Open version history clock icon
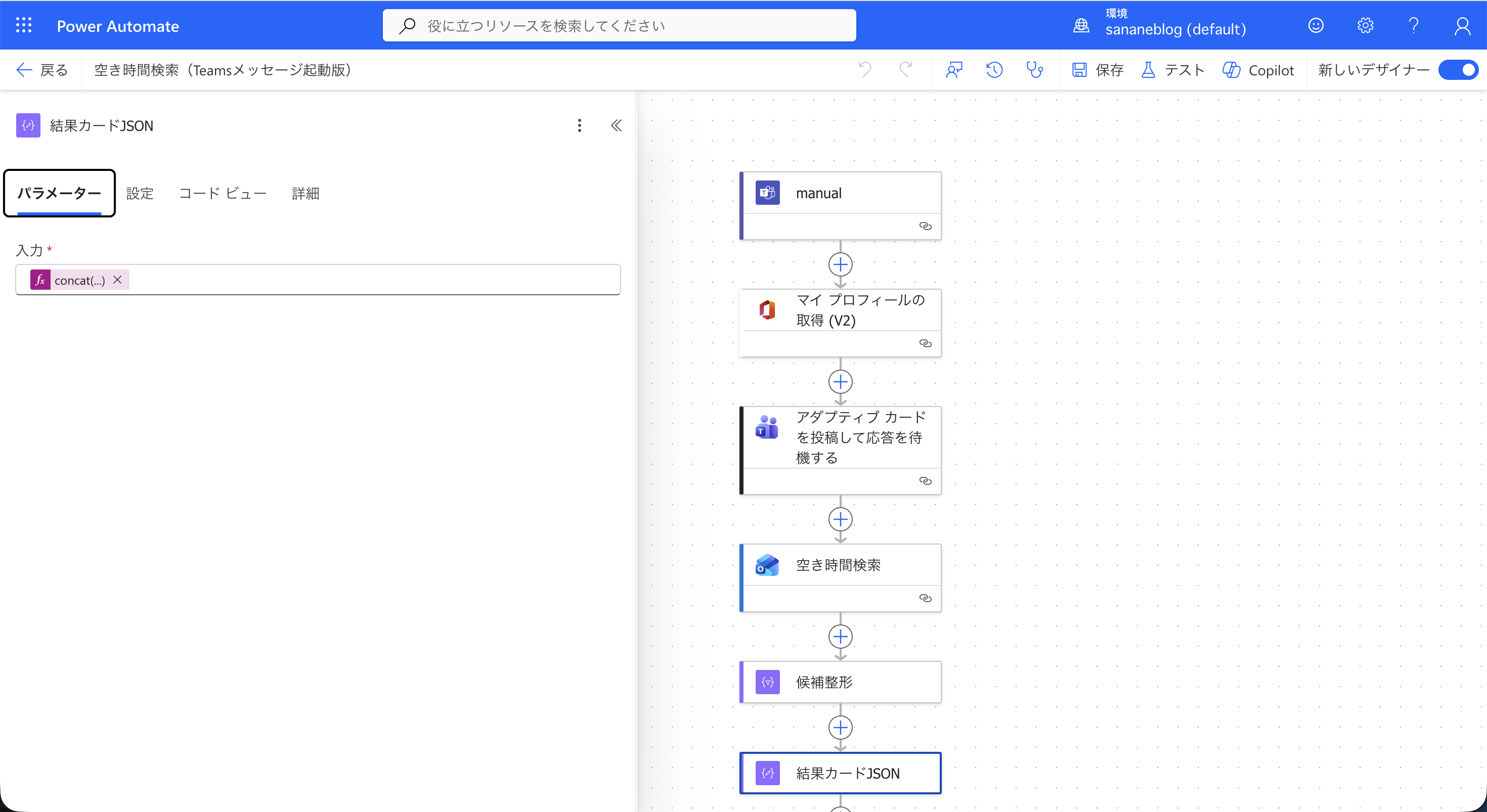The image size is (1487, 812). click(x=994, y=70)
